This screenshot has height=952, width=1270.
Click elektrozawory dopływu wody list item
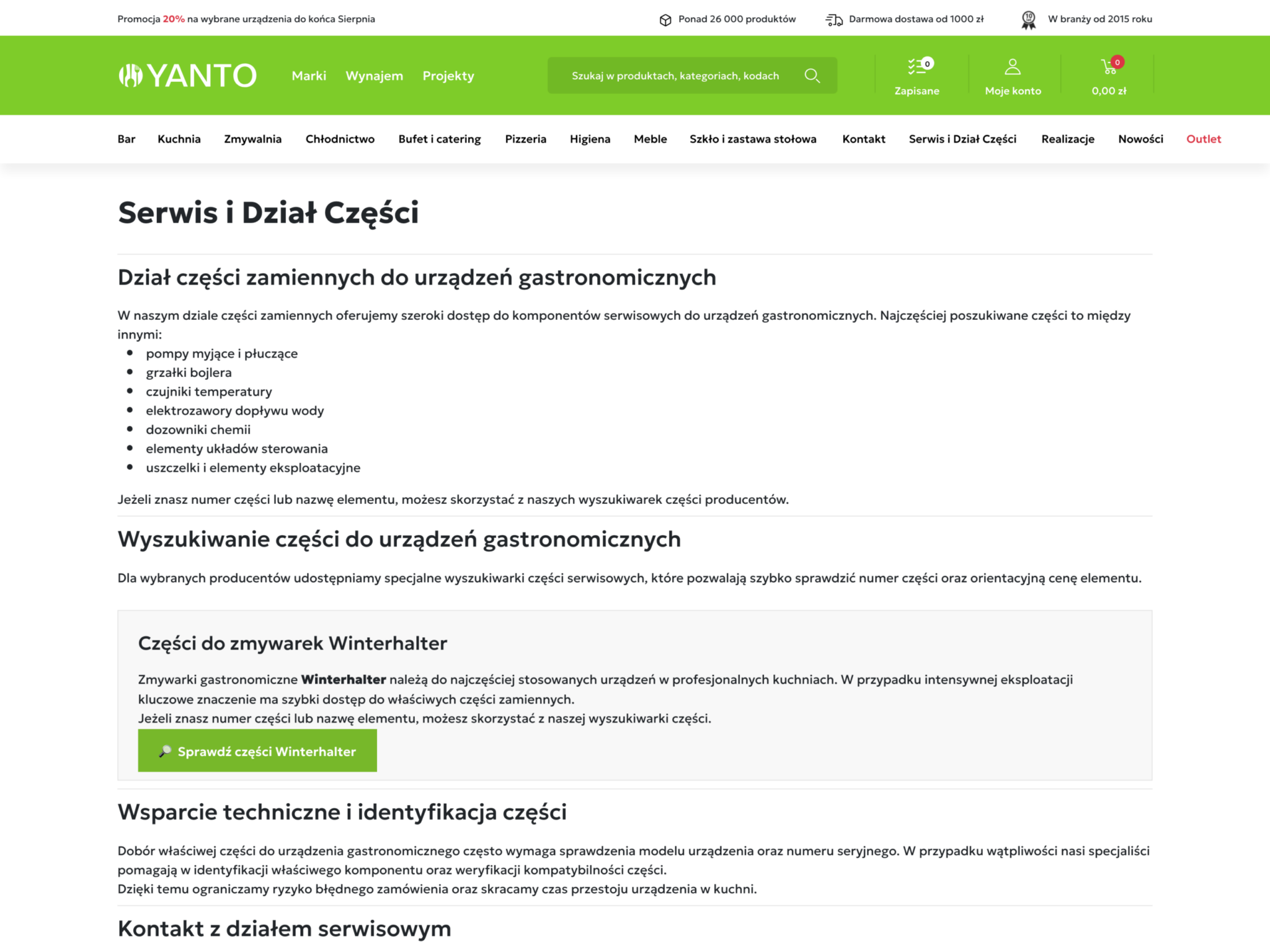pyautogui.click(x=235, y=410)
